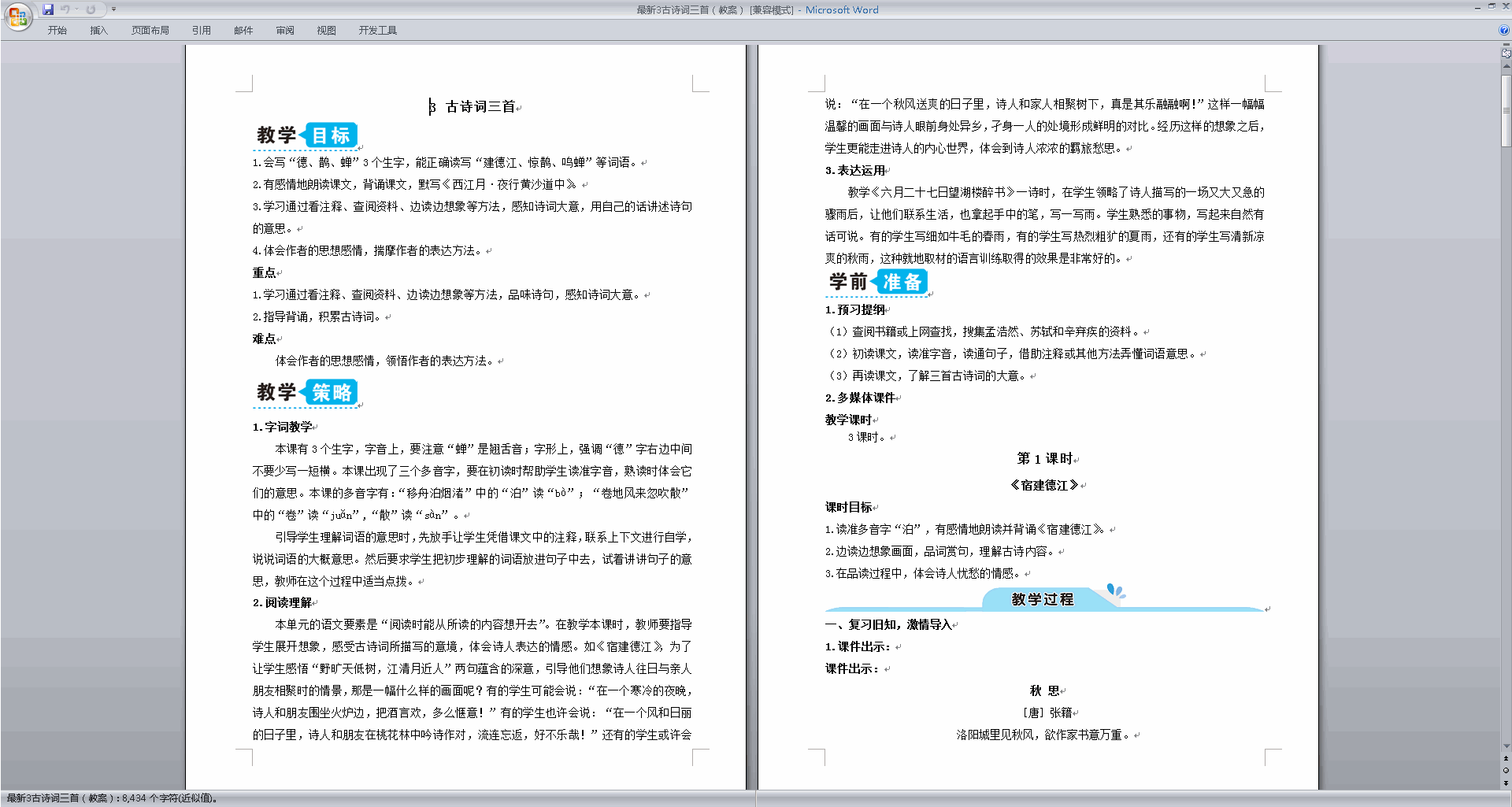Customize Quick Access Toolbar dropdown
Screen dimensions: 1512x807
[x=113, y=9]
